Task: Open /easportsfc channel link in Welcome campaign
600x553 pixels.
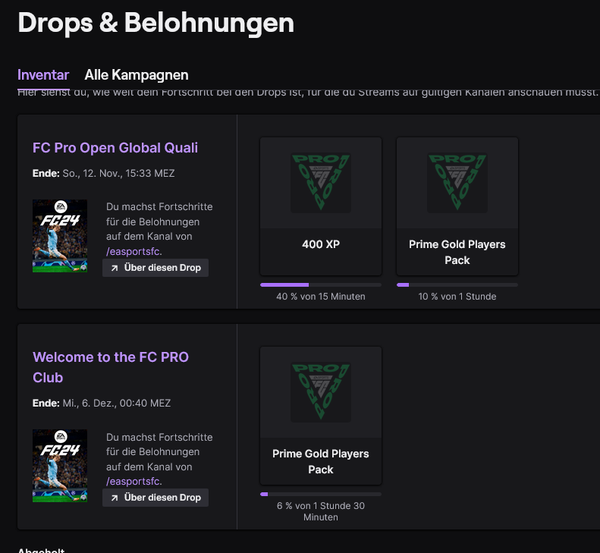Action: (x=134, y=481)
